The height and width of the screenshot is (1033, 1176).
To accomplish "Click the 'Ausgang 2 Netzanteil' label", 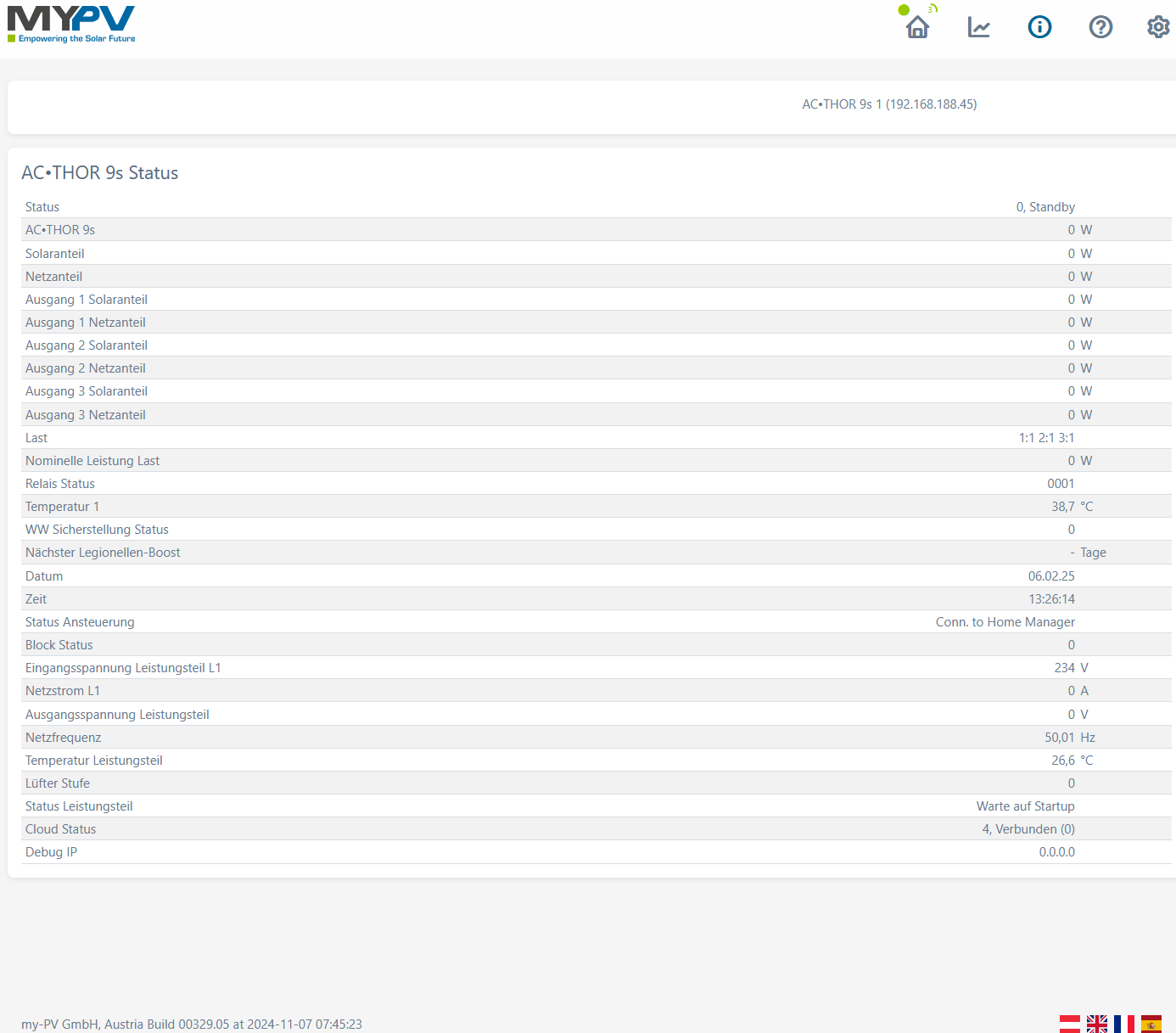I will [x=86, y=368].
